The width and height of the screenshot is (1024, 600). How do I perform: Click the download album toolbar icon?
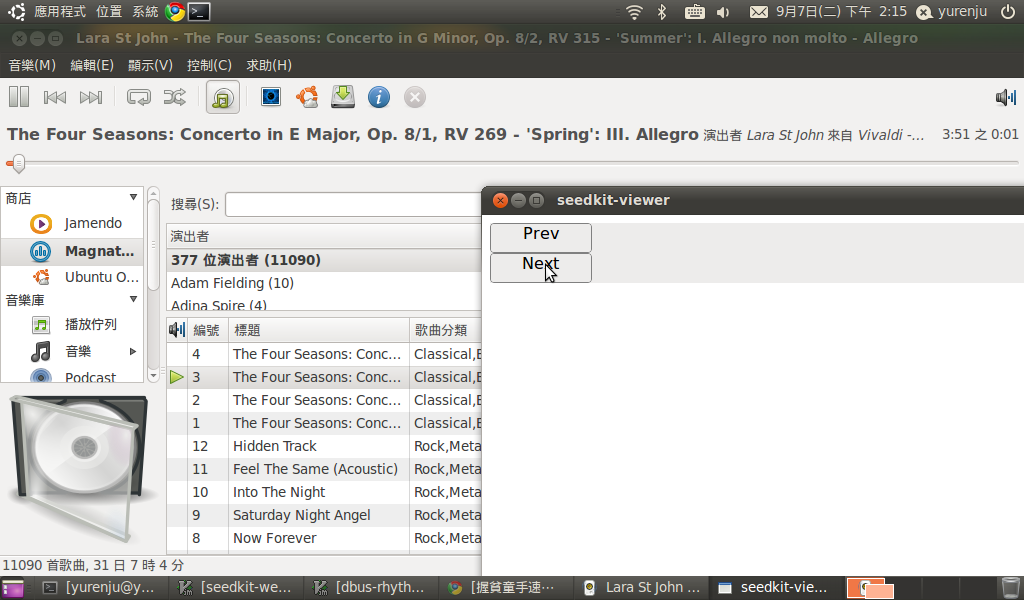343,97
